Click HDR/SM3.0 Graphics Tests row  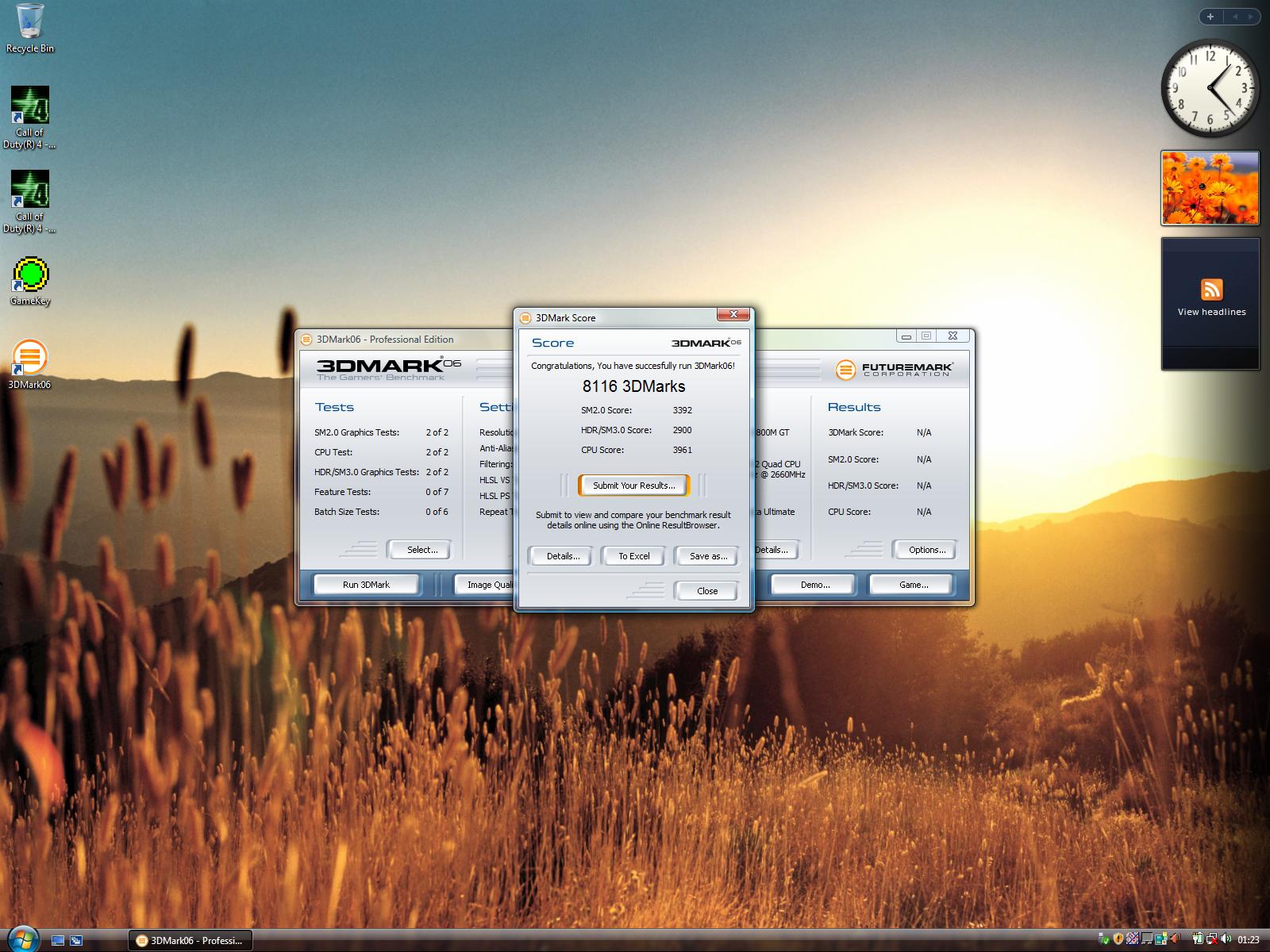coord(381,472)
